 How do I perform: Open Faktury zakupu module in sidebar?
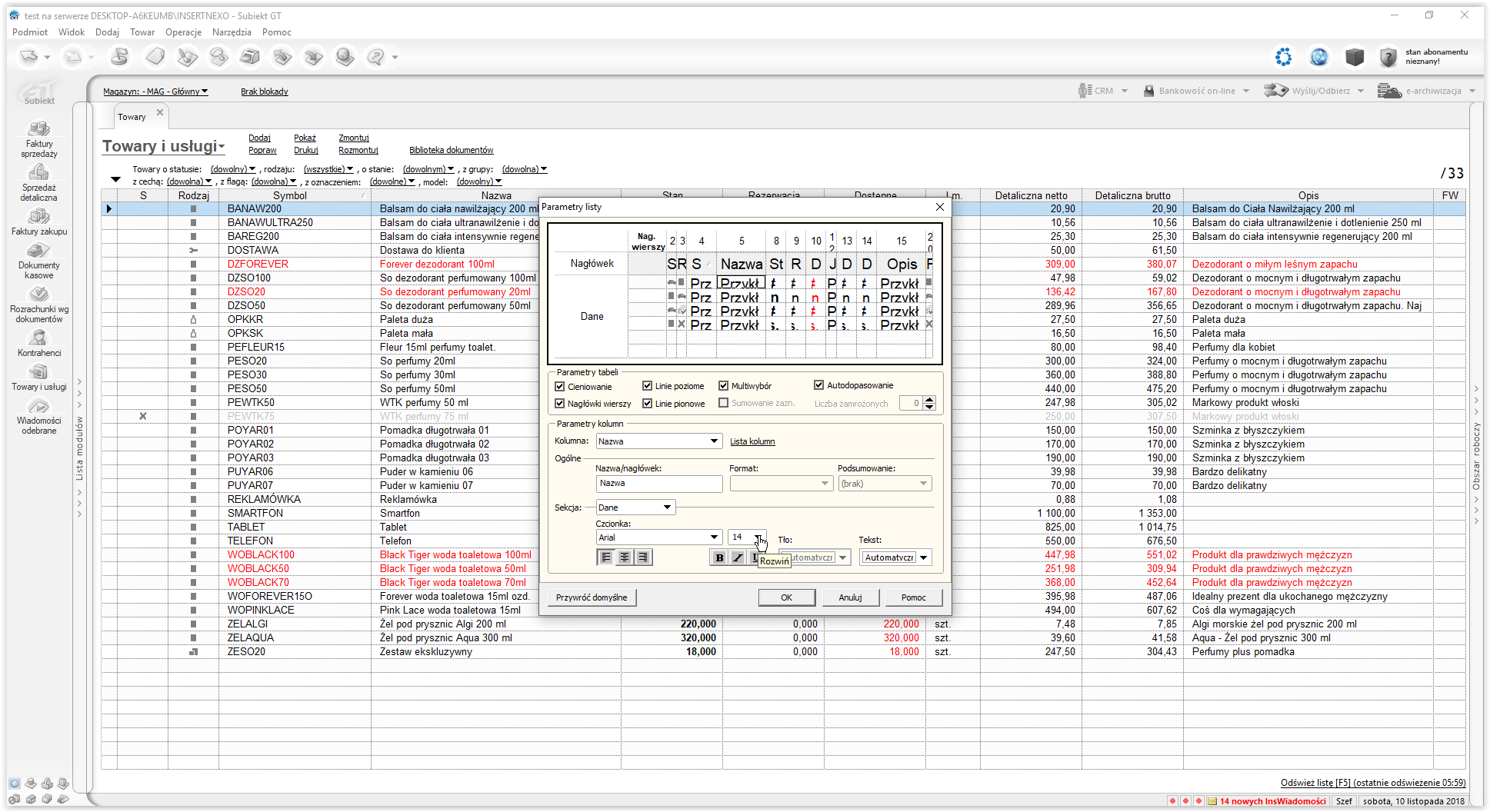pyautogui.click(x=39, y=222)
